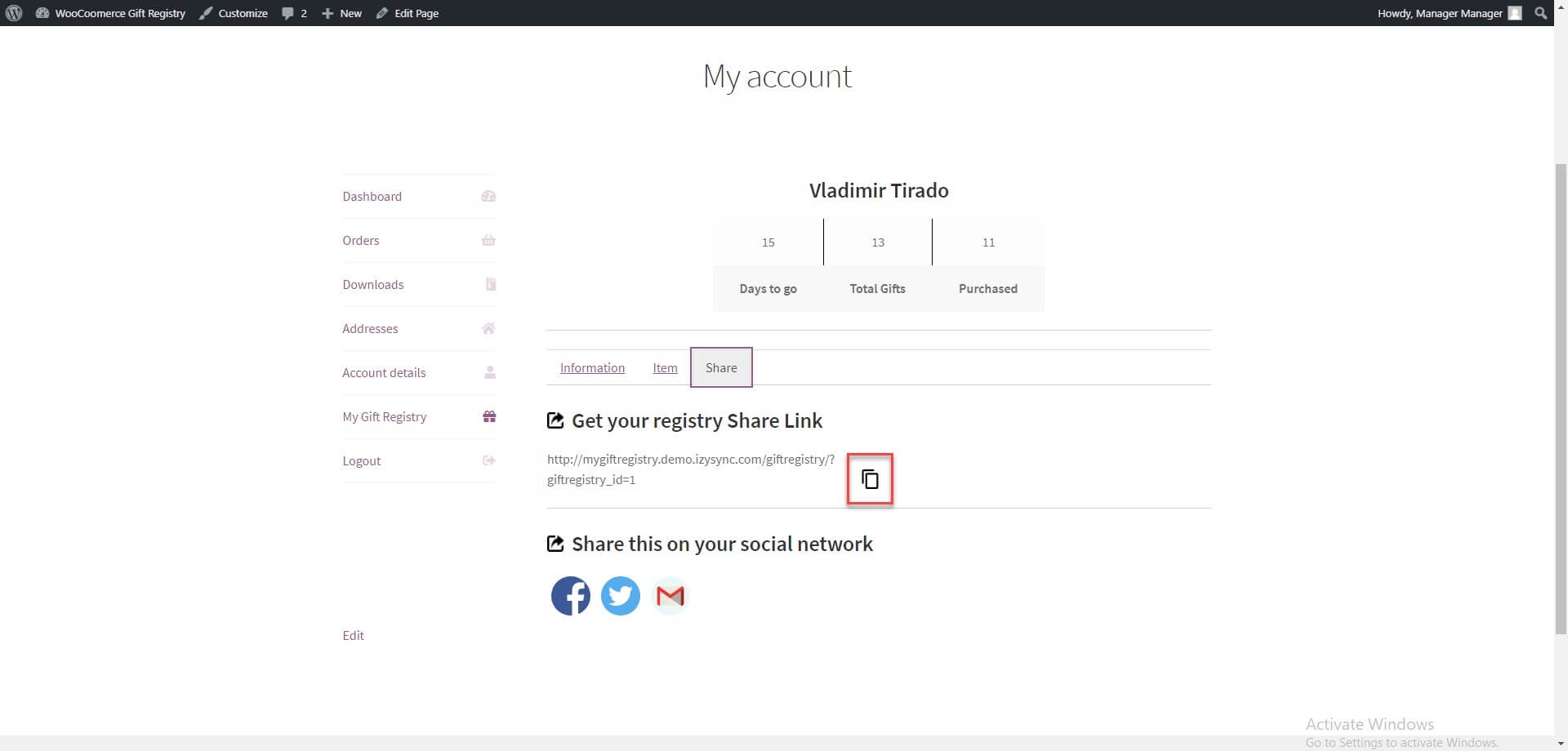
Task: Switch to the Information tab
Action: [x=592, y=368]
